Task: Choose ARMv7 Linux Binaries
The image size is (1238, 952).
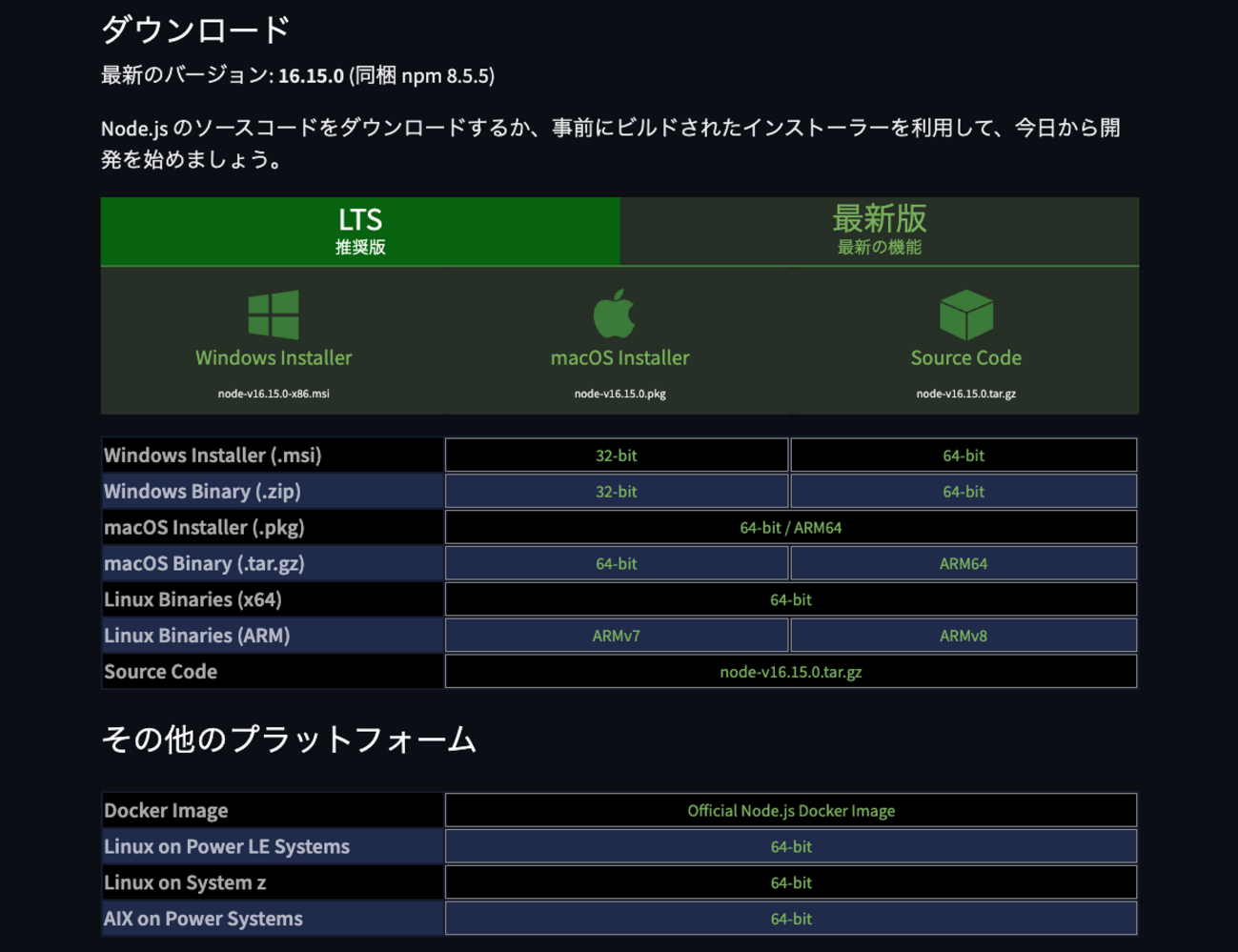Action: click(x=617, y=636)
